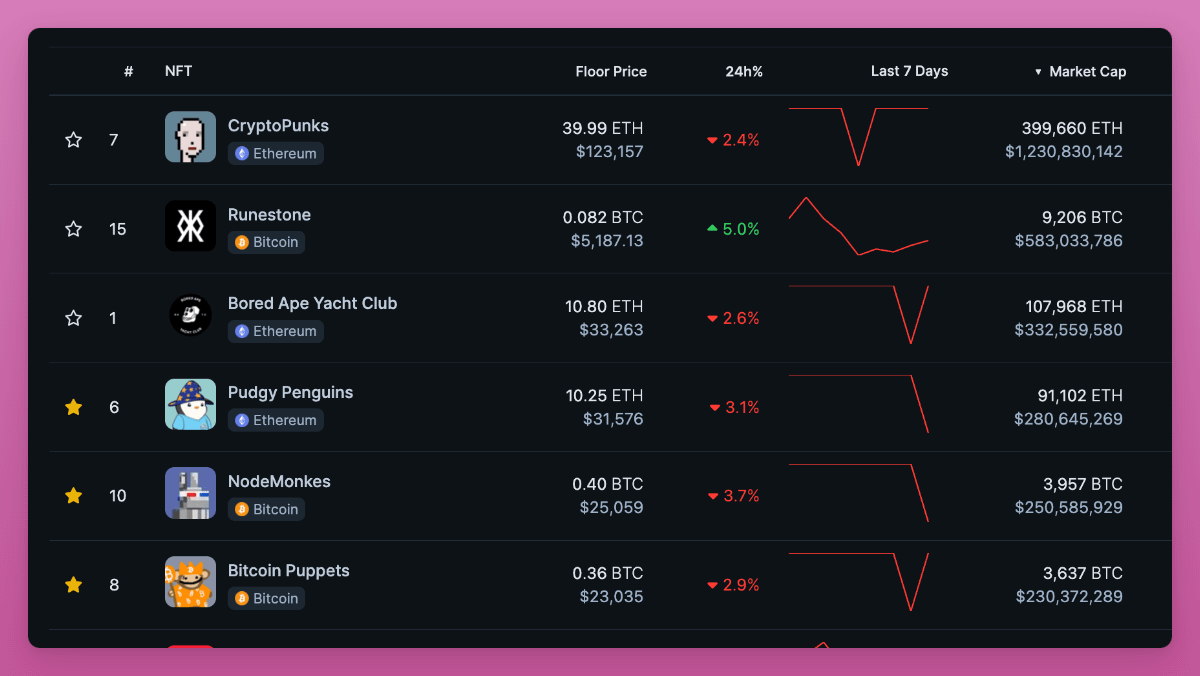
Task: Sort the table by Floor Price
Action: (611, 72)
